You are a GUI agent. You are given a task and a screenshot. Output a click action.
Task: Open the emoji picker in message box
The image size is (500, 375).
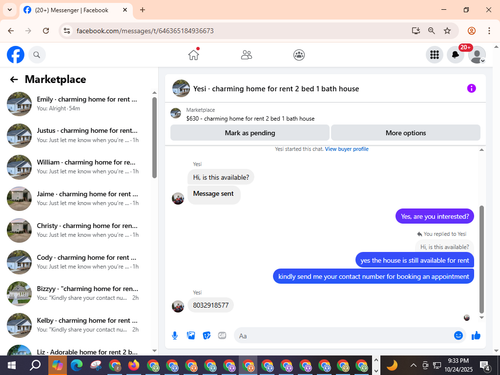pos(458,335)
